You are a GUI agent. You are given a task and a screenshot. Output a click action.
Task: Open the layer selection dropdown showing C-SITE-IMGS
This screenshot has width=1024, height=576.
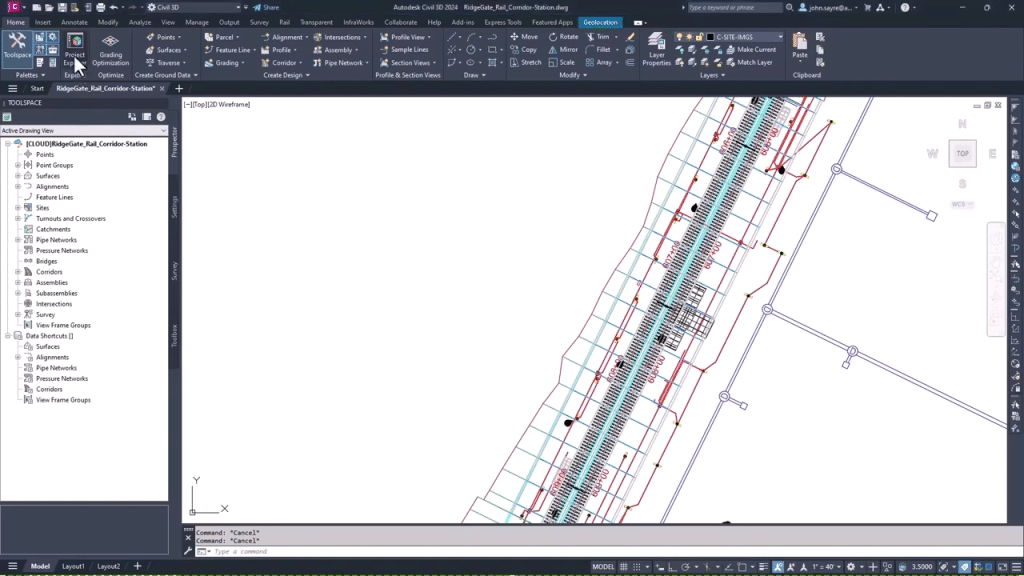(x=781, y=37)
